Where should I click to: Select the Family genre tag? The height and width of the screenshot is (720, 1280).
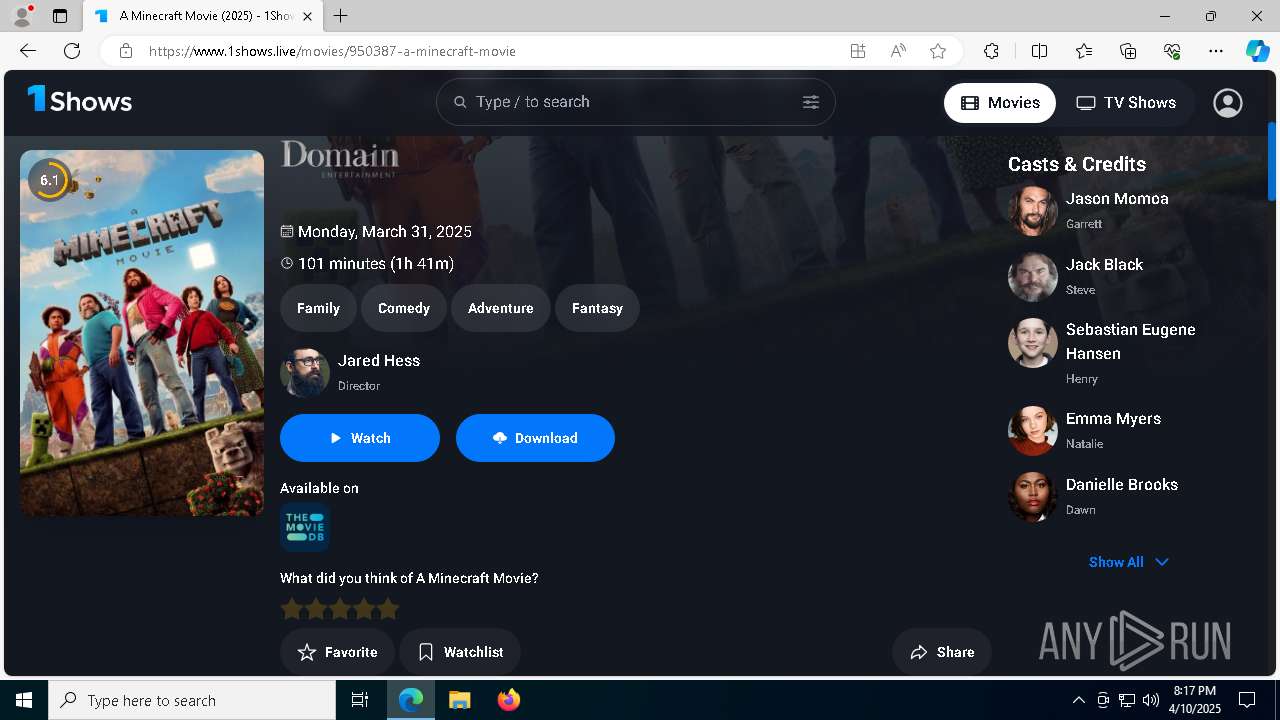pyautogui.click(x=318, y=308)
